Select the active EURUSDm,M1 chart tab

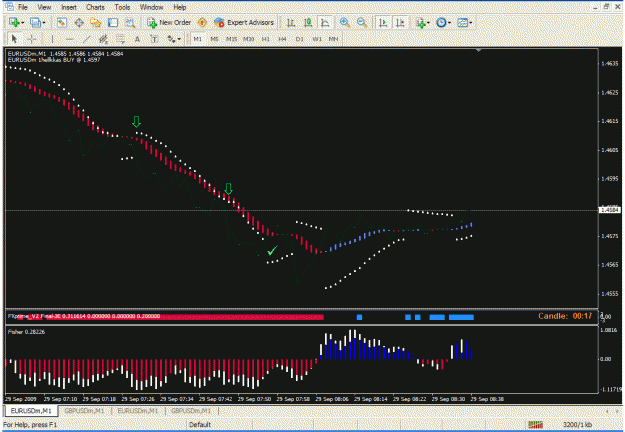(x=31, y=411)
